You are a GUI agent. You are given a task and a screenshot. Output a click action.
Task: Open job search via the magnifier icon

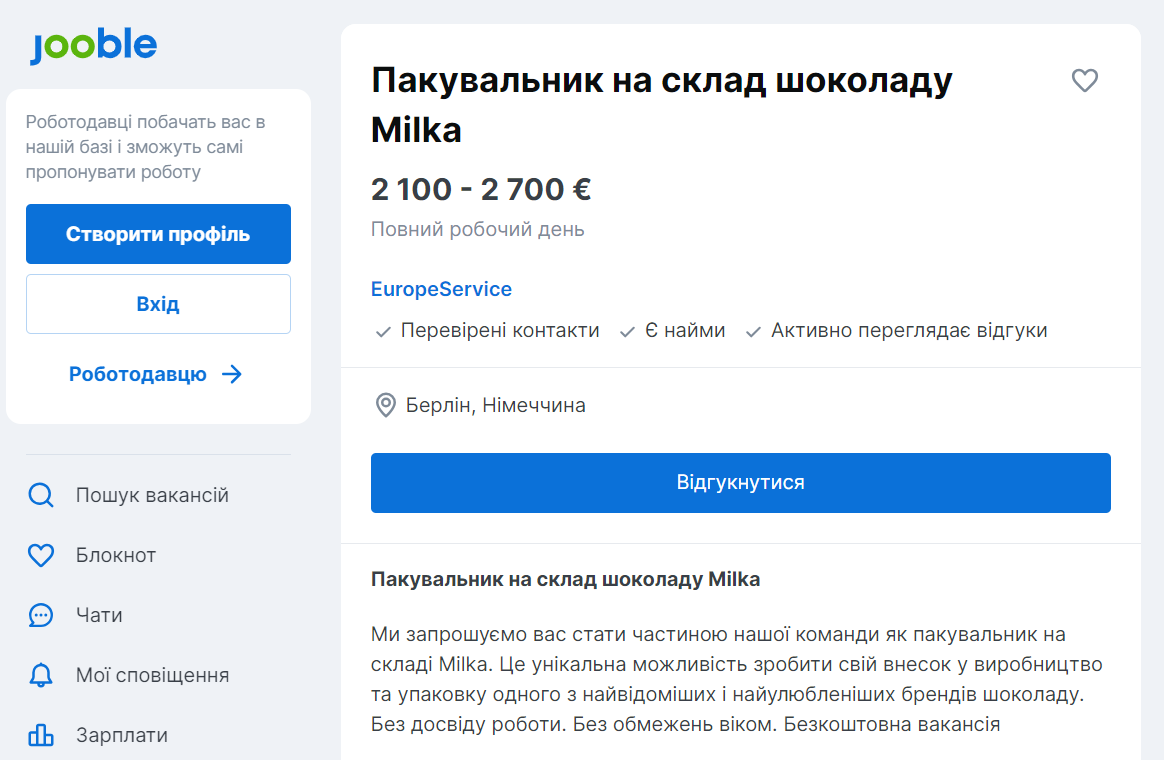click(40, 495)
